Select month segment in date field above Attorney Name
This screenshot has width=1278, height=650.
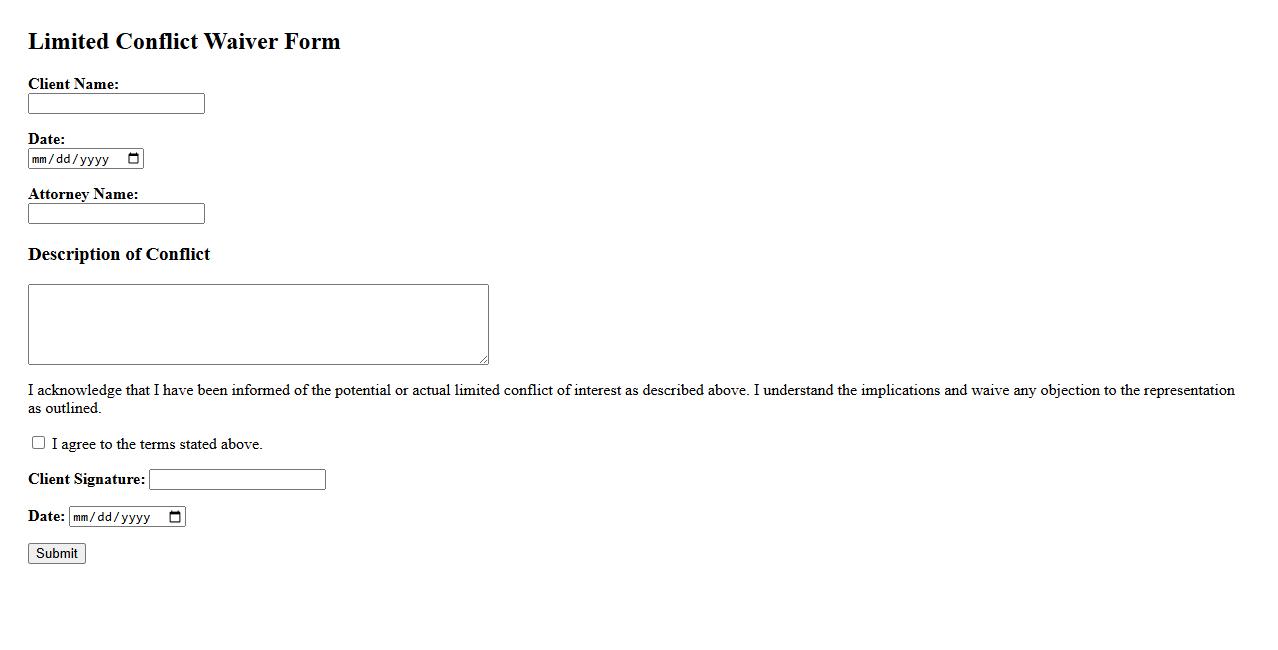click(39, 159)
